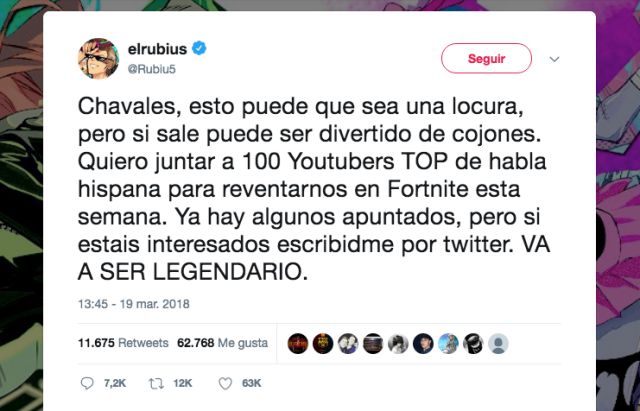Click the heart like icon
Screen dimensions: 640x411
(225, 383)
